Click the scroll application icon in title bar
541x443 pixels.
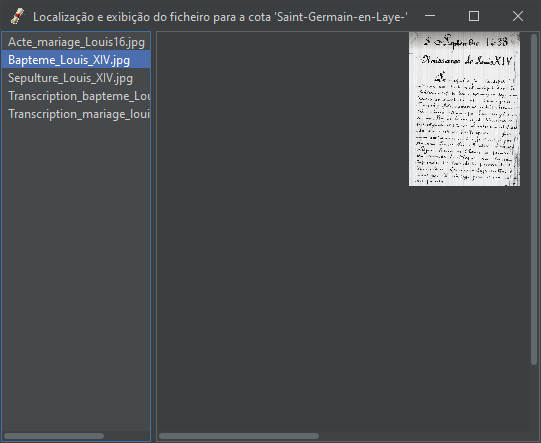[x=17, y=16]
